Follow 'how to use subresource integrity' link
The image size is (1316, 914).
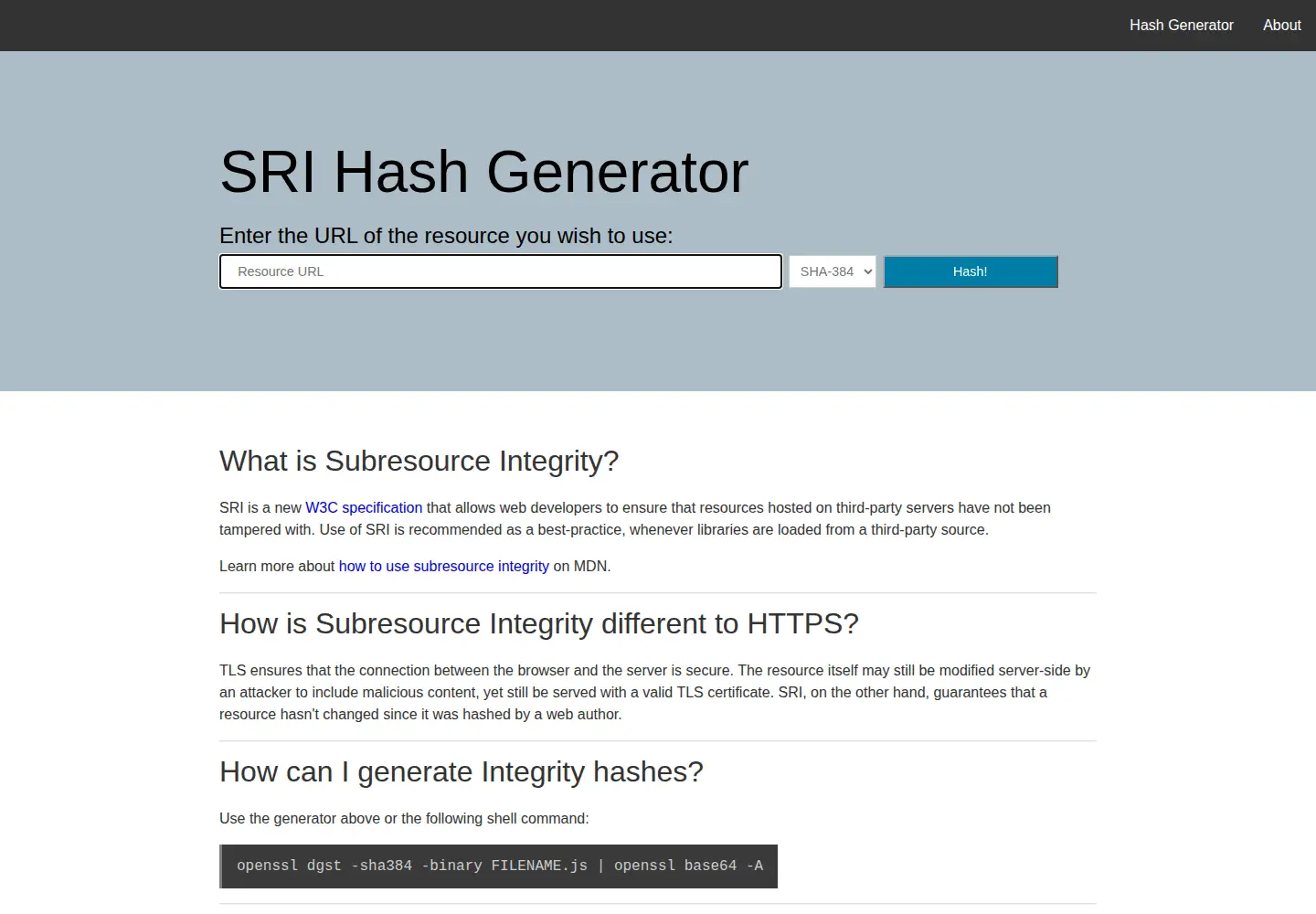(x=444, y=566)
